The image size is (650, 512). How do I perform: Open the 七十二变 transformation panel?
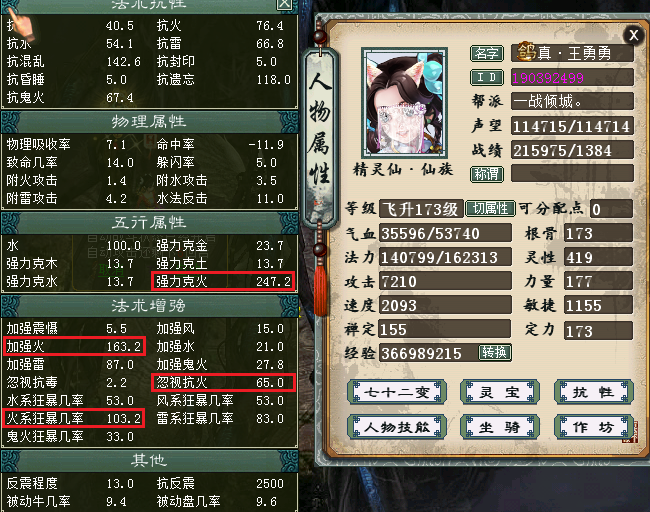click(x=397, y=392)
